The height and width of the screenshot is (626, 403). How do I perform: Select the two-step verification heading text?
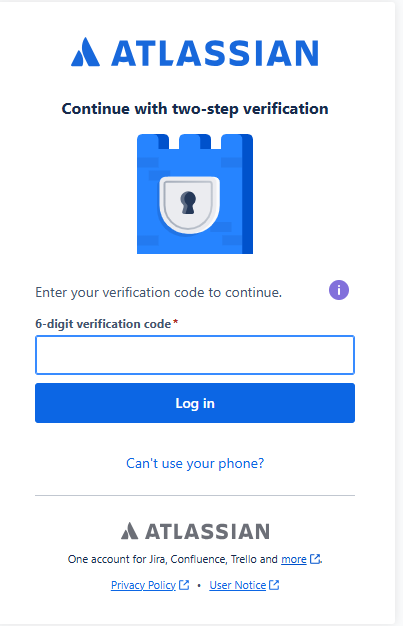tap(195, 109)
